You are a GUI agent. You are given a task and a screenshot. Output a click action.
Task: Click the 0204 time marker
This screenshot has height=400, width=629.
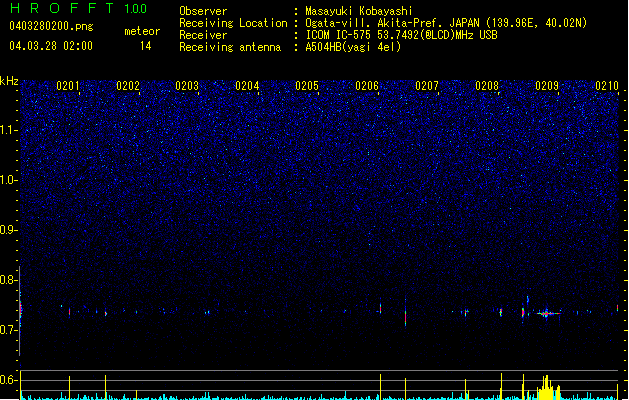tap(247, 86)
